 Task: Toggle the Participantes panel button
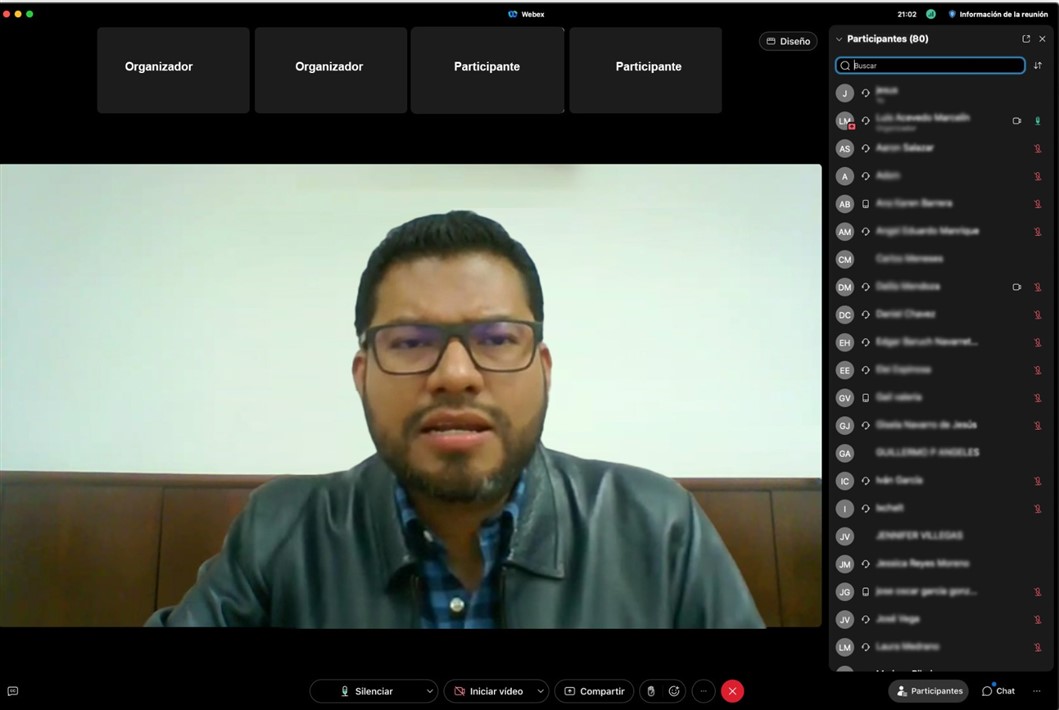929,691
